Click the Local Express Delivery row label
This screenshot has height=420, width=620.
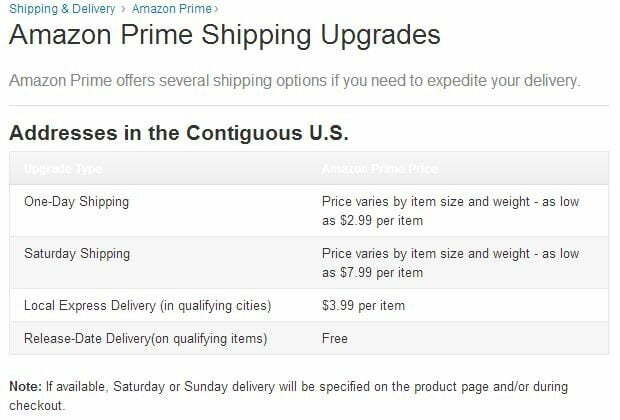coord(147,306)
